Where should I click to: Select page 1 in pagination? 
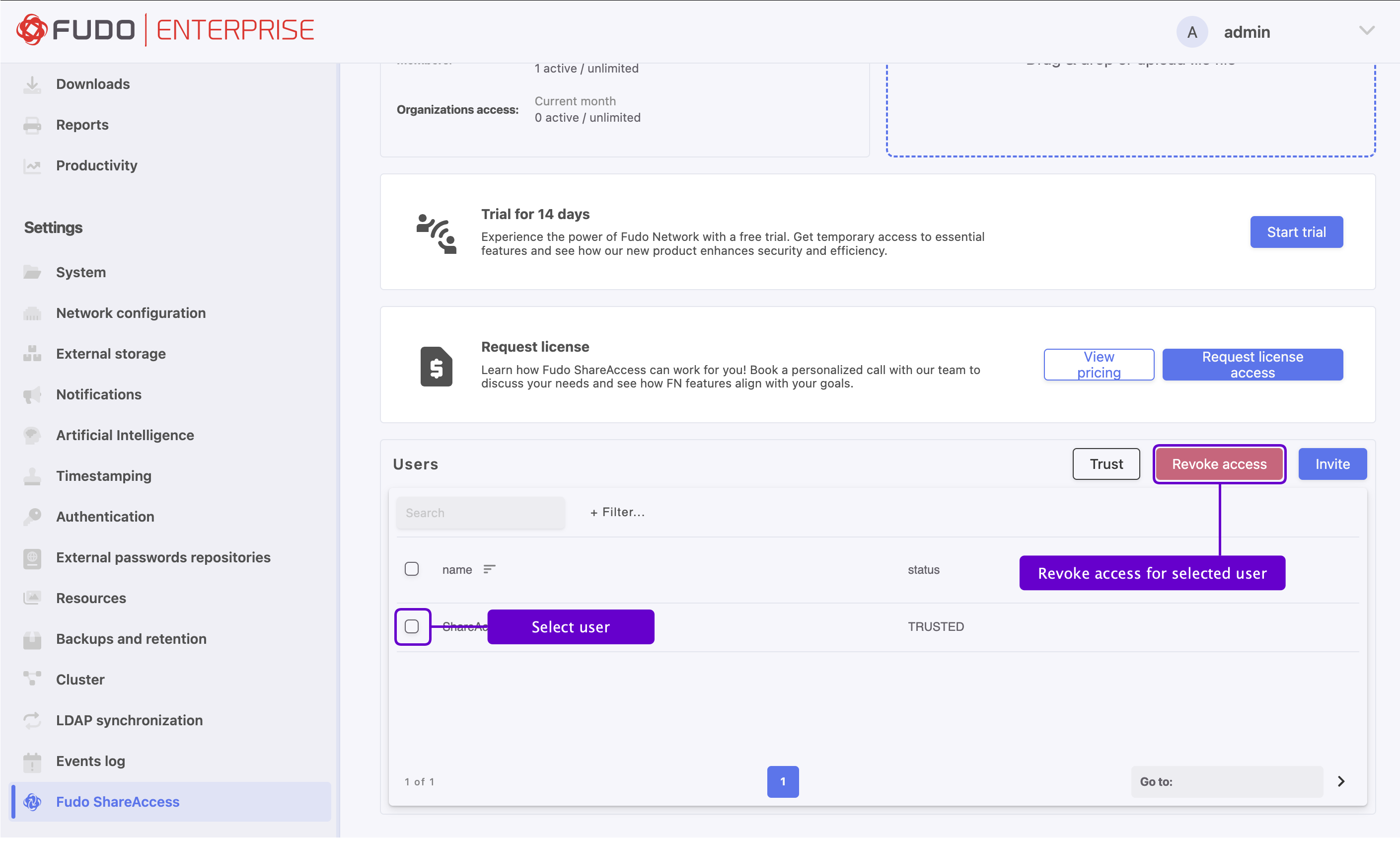point(783,782)
